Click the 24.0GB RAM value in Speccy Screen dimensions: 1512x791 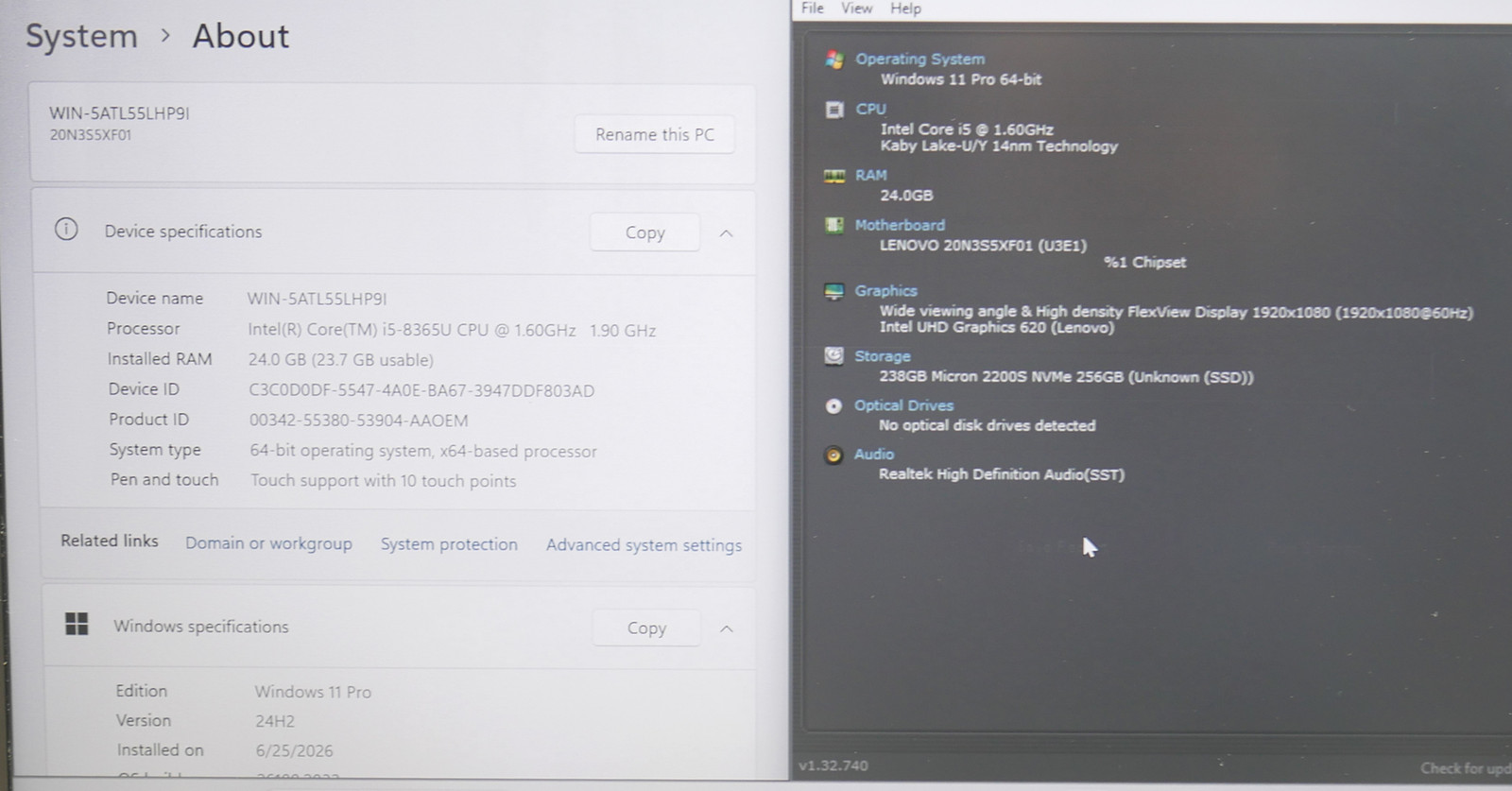click(906, 196)
